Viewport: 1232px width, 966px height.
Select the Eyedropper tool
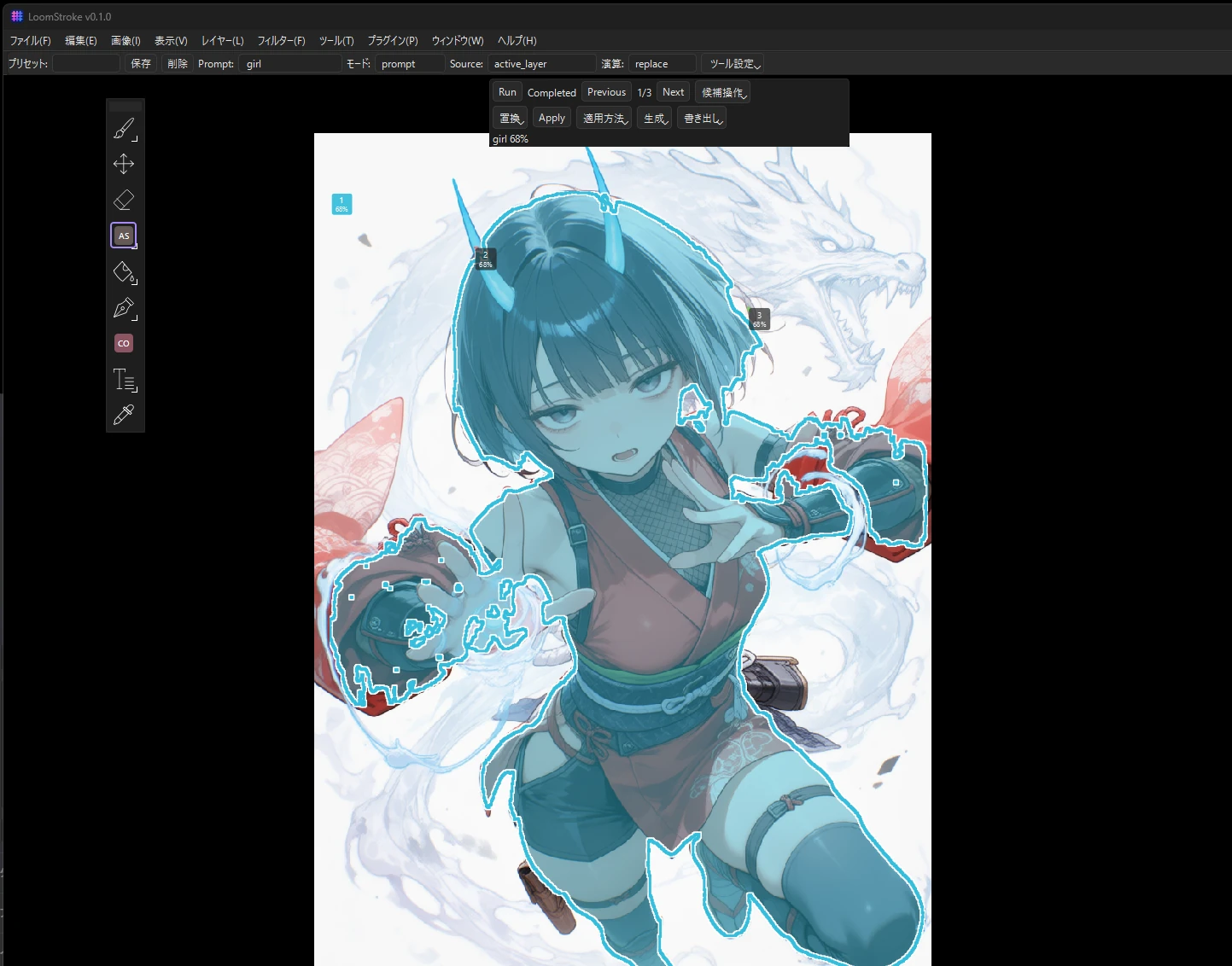(125, 415)
